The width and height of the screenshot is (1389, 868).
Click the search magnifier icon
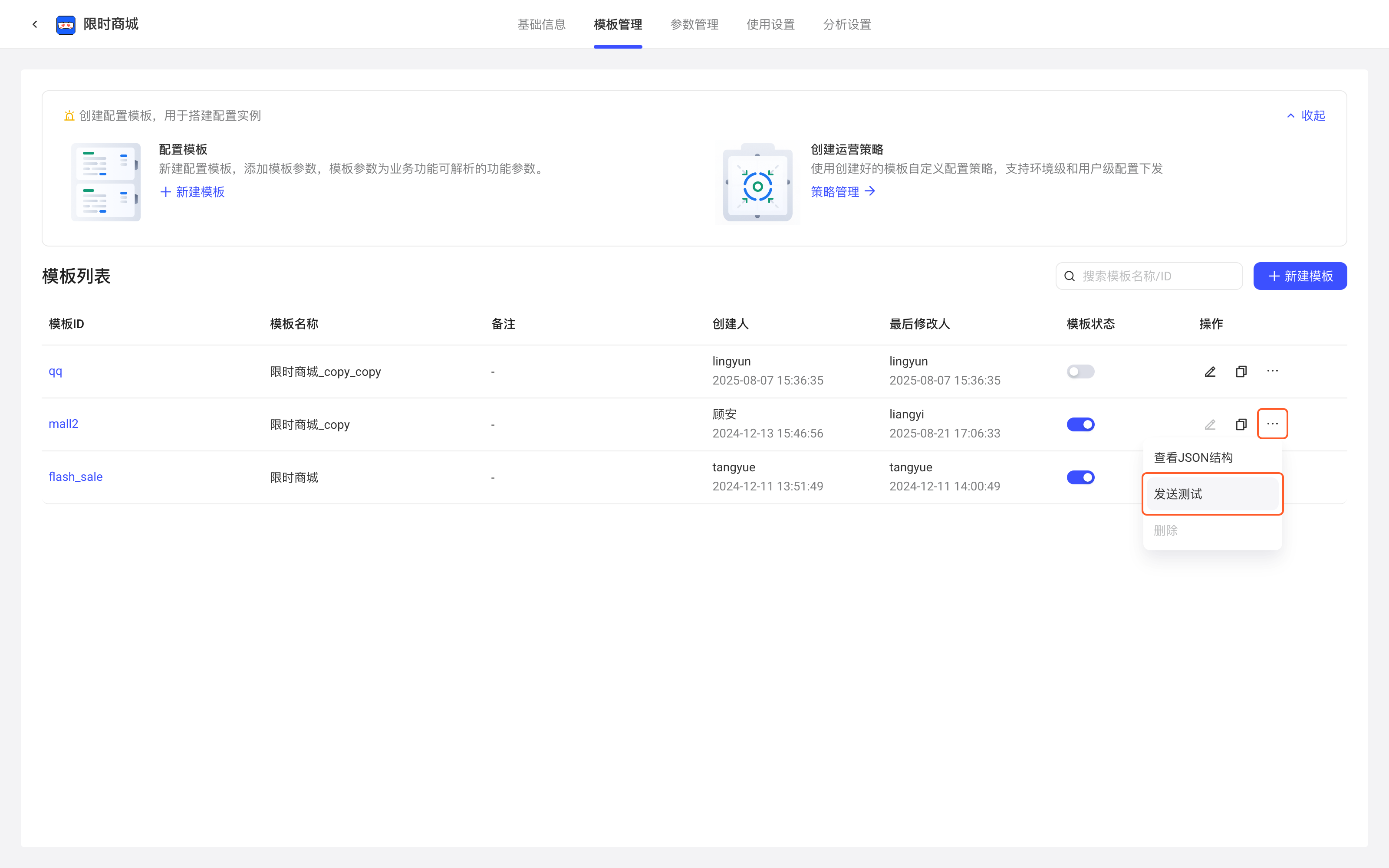tap(1069, 276)
